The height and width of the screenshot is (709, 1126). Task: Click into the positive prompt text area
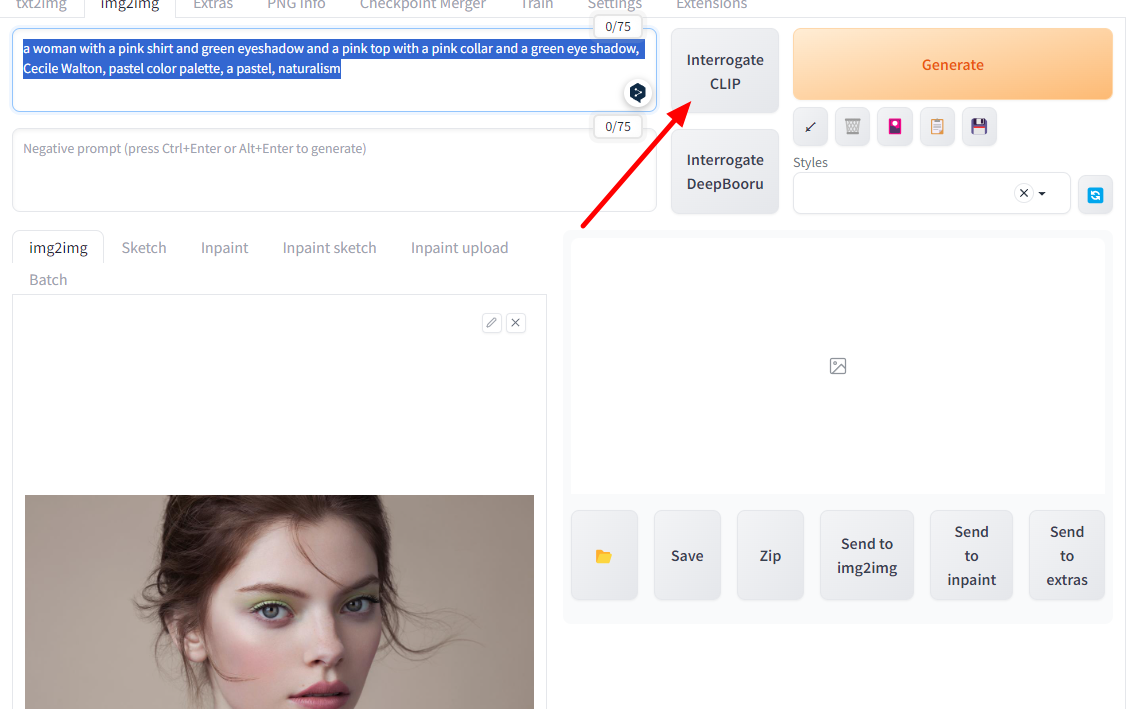click(334, 70)
